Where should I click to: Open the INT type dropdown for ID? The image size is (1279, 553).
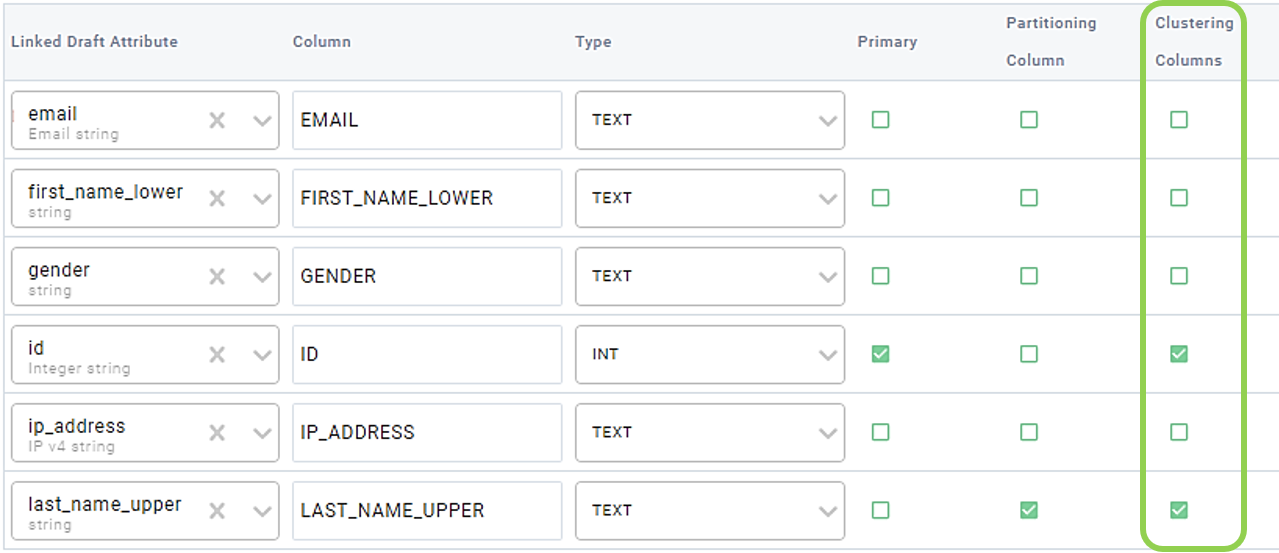click(710, 354)
